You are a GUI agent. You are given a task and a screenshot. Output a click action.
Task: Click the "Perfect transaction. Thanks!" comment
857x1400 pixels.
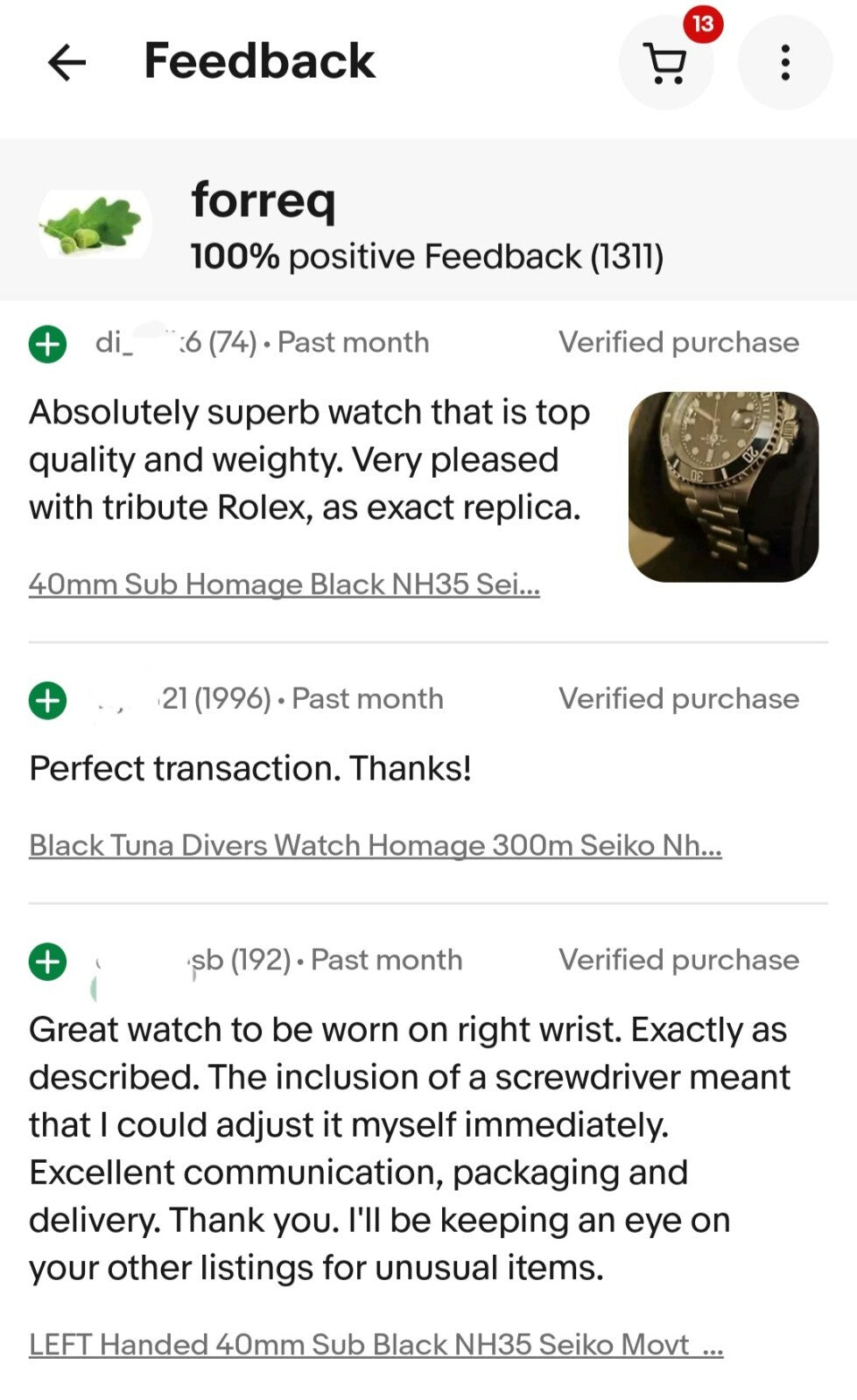coord(250,768)
